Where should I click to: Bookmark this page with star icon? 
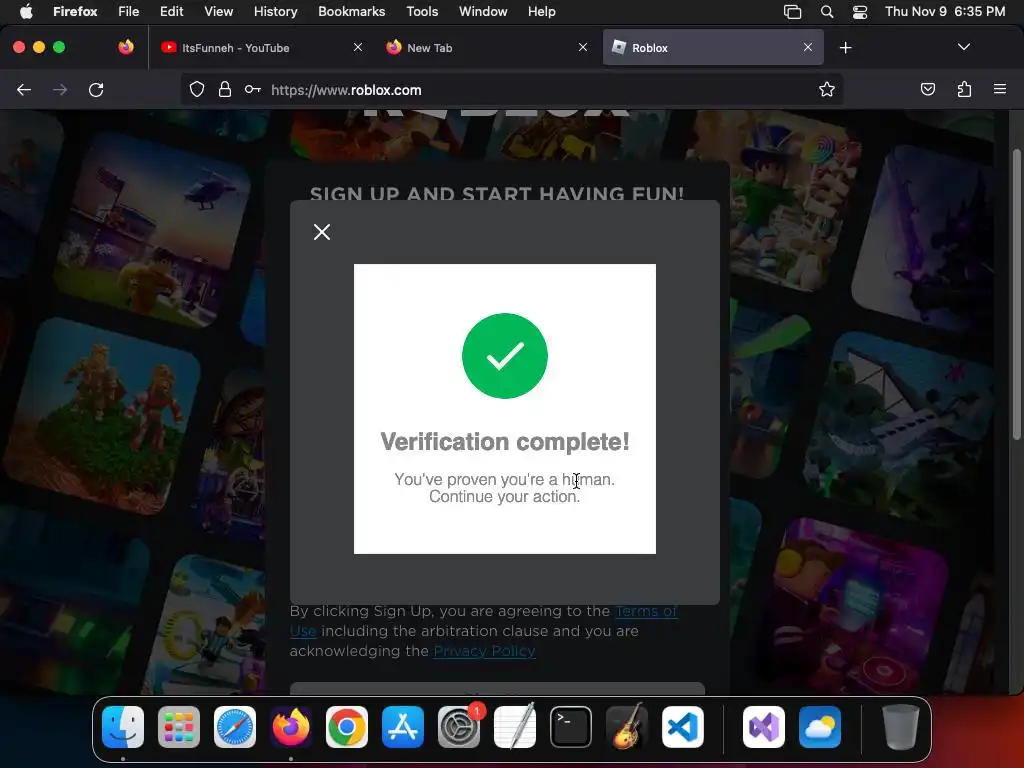(827, 89)
